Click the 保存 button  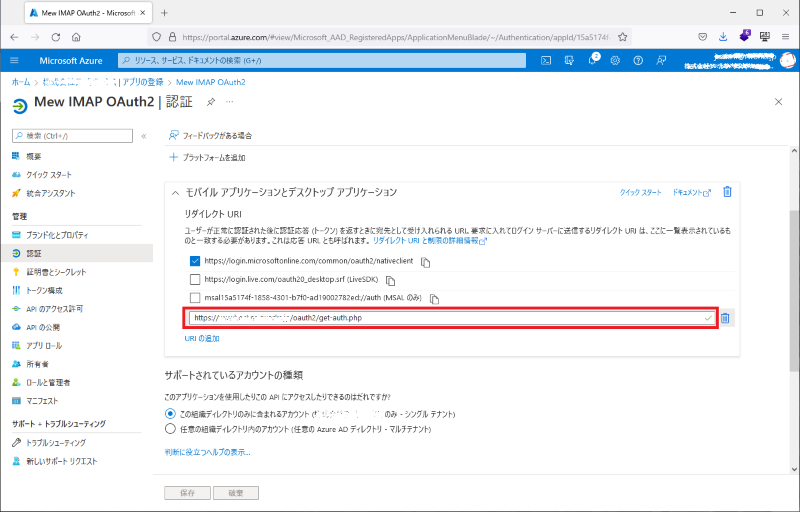pyautogui.click(x=187, y=493)
